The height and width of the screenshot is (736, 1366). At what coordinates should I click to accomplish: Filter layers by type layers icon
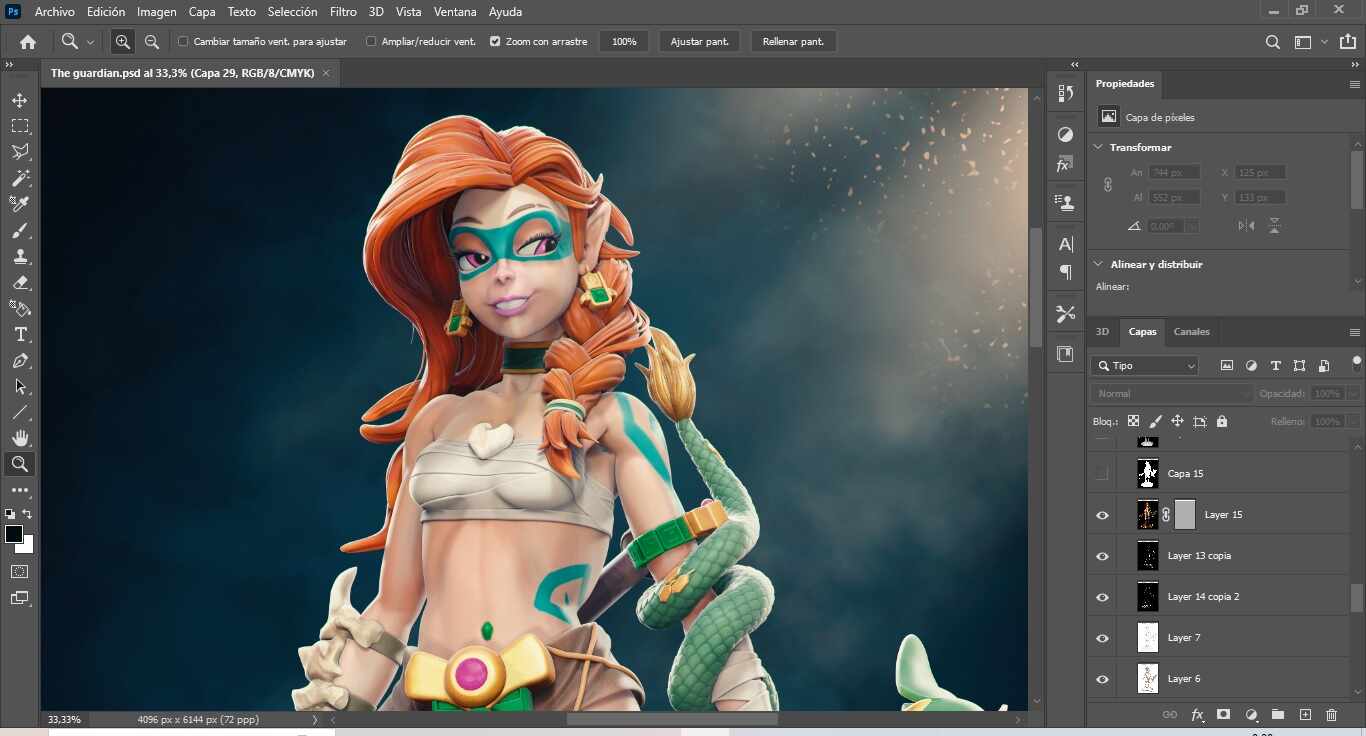point(1275,366)
